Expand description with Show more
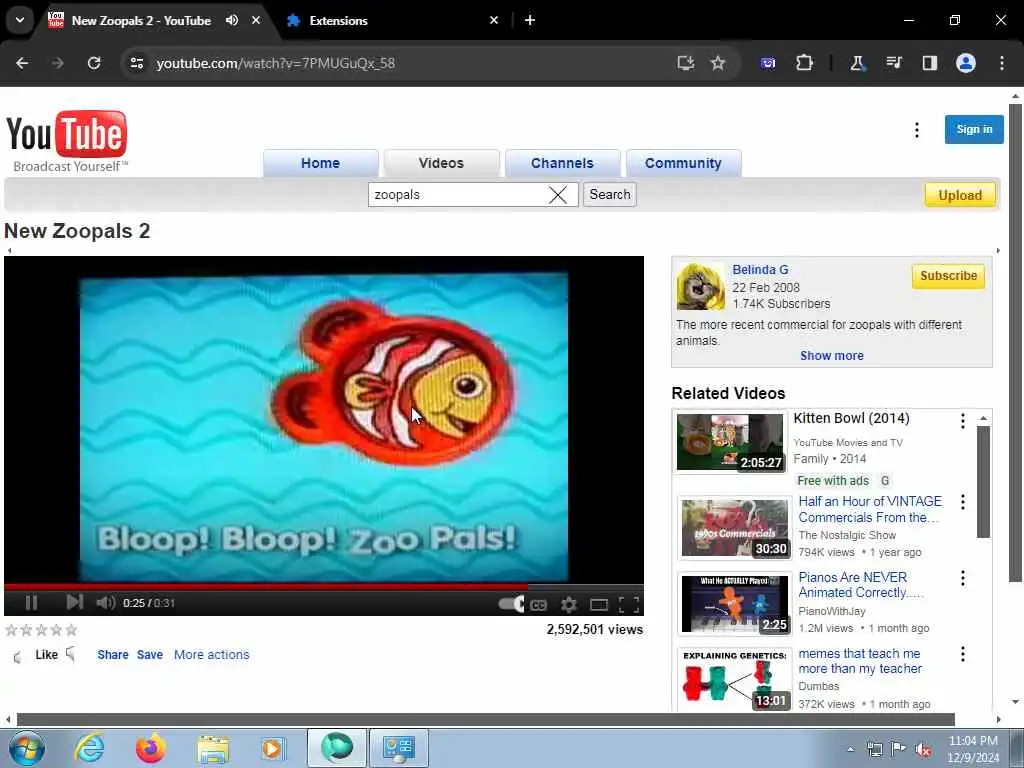Screen dimensions: 1024x768 pos(831,356)
